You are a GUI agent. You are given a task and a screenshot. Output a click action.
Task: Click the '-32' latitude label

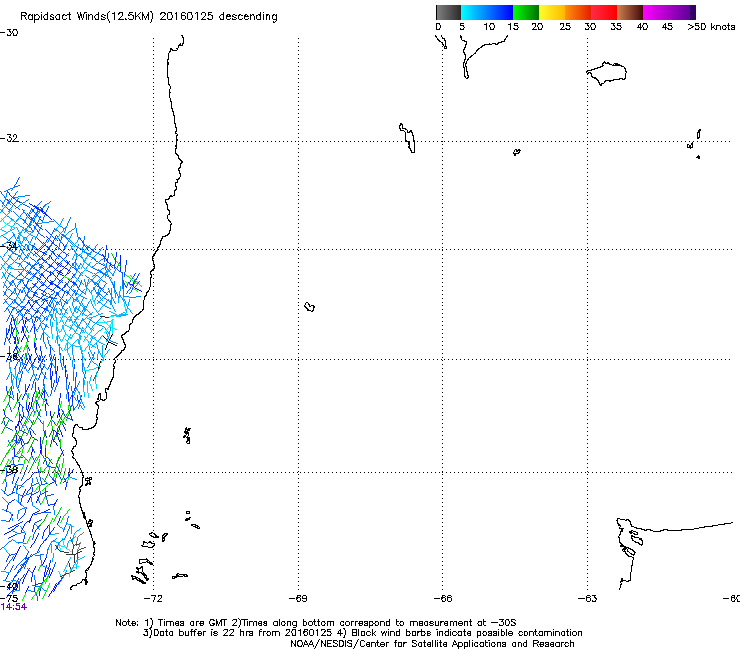[x=9, y=138]
